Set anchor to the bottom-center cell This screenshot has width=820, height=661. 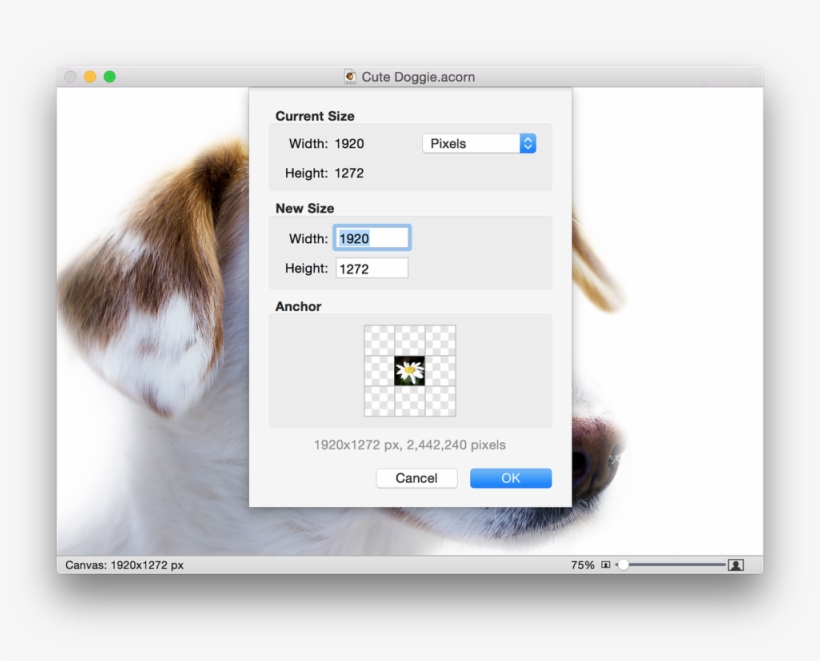click(410, 401)
